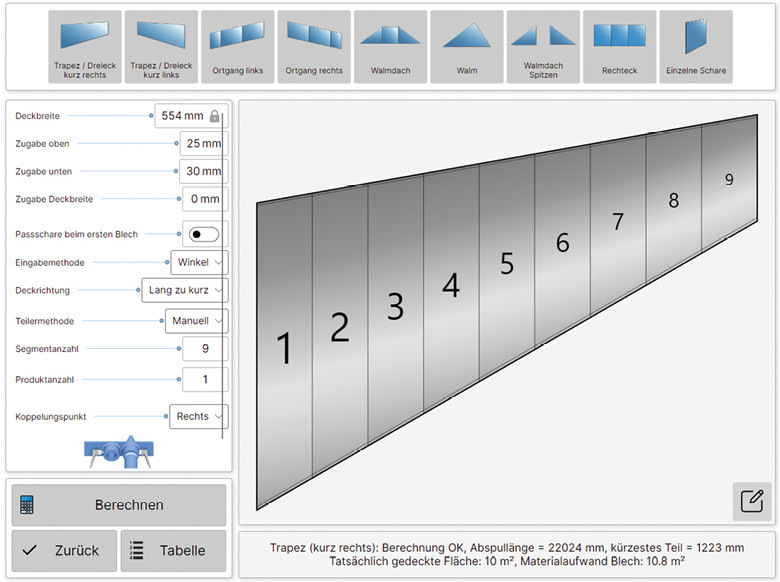Click the lock icon beside Deckbreite
Viewport: 780px width, 582px height.
[x=214, y=116]
